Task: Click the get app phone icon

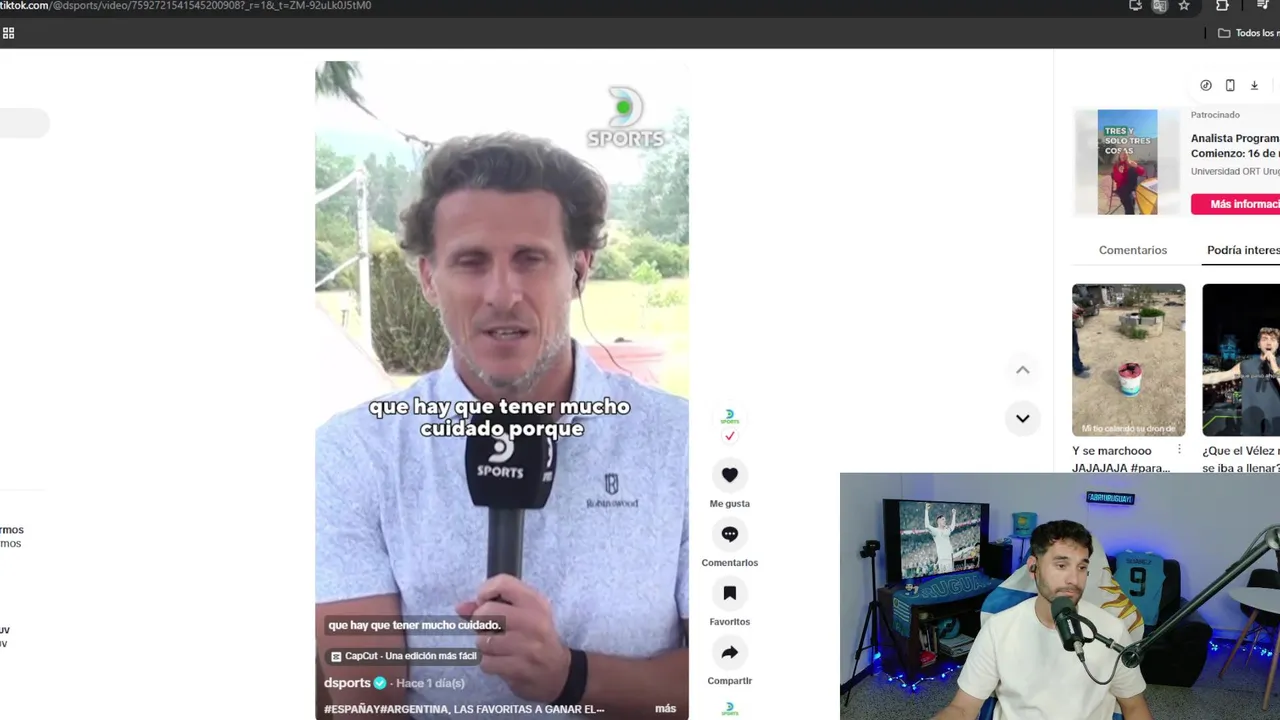Action: [1230, 86]
